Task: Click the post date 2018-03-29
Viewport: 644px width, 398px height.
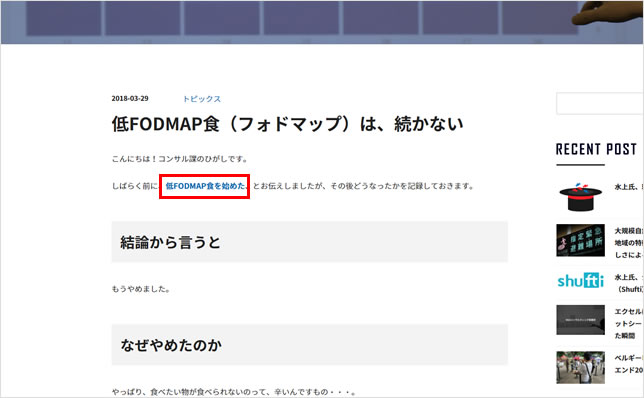Action: (130, 99)
